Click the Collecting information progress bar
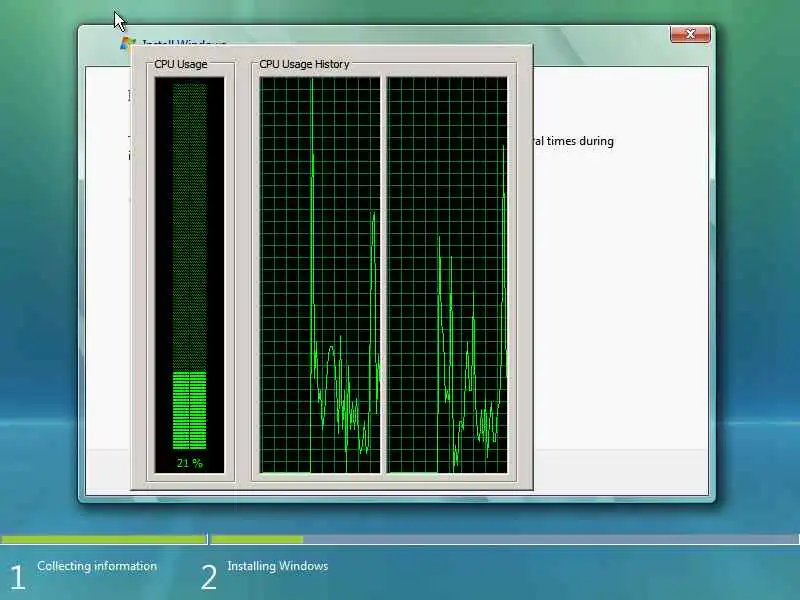This screenshot has width=800, height=600. click(x=104, y=539)
